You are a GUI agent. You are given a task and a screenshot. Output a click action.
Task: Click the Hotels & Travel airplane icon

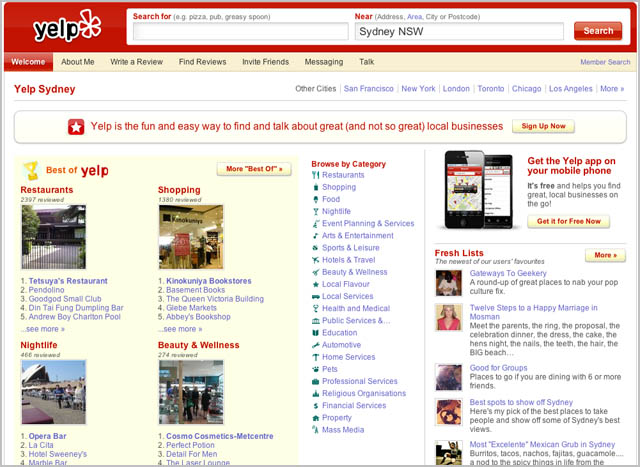click(x=316, y=260)
